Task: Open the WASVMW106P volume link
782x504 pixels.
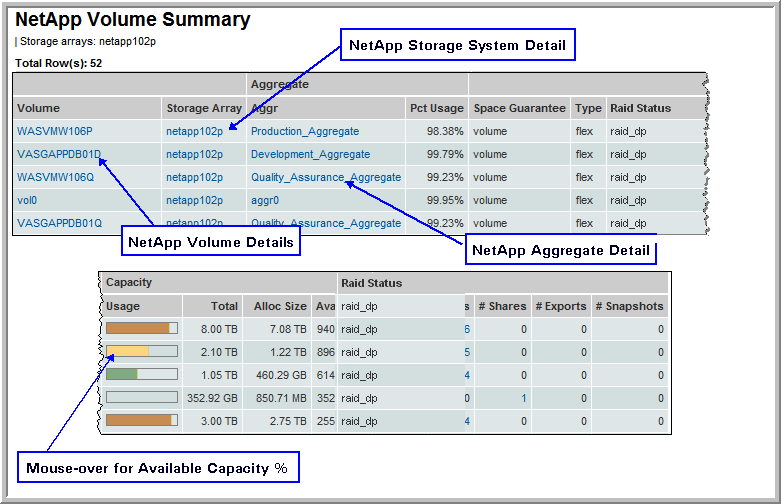Action: [55, 131]
